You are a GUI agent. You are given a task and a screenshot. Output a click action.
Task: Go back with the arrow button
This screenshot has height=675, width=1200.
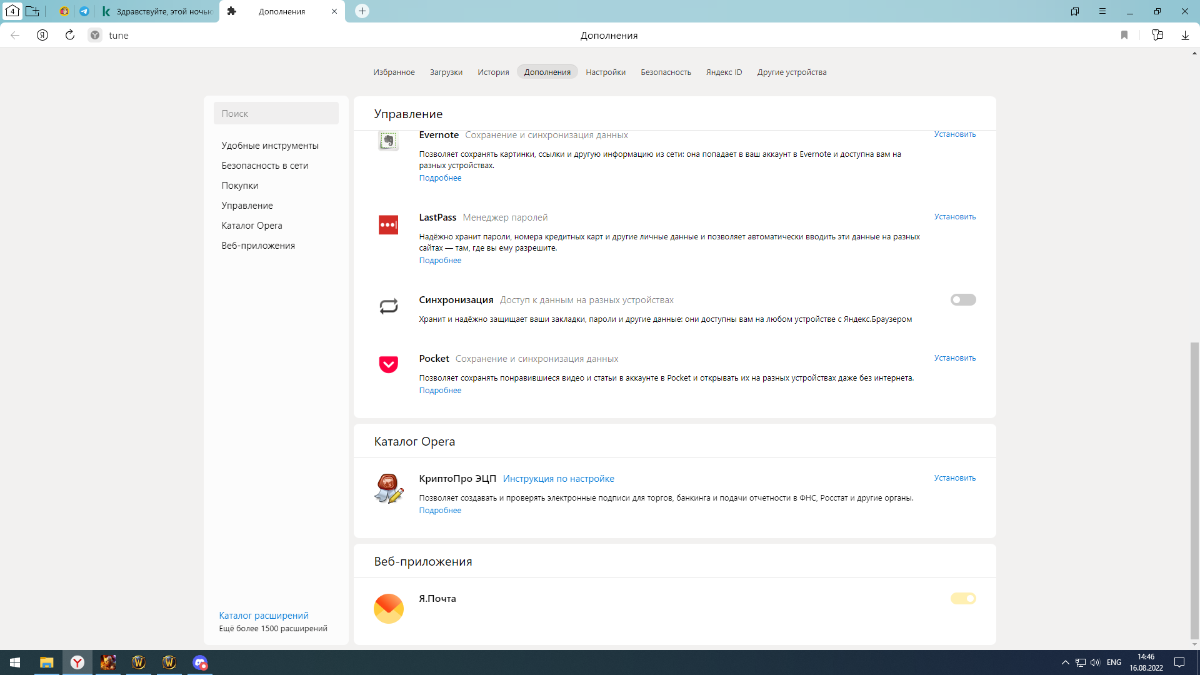click(x=15, y=35)
